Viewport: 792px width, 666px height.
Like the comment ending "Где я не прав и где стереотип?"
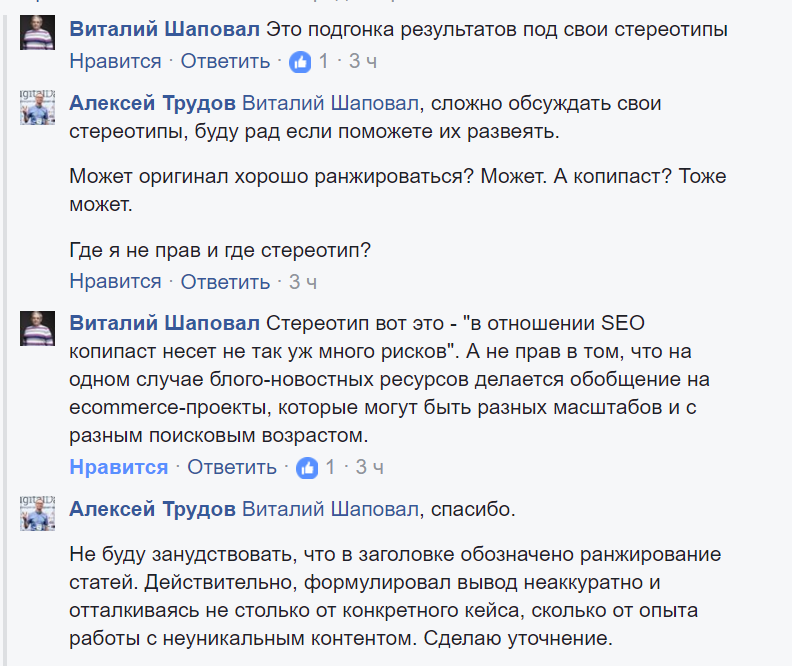point(115,282)
